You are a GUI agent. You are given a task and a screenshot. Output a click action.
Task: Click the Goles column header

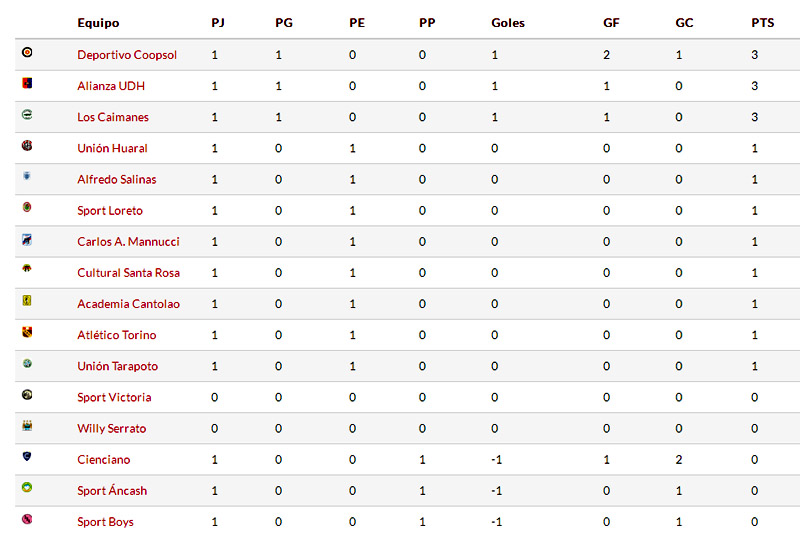[508, 23]
